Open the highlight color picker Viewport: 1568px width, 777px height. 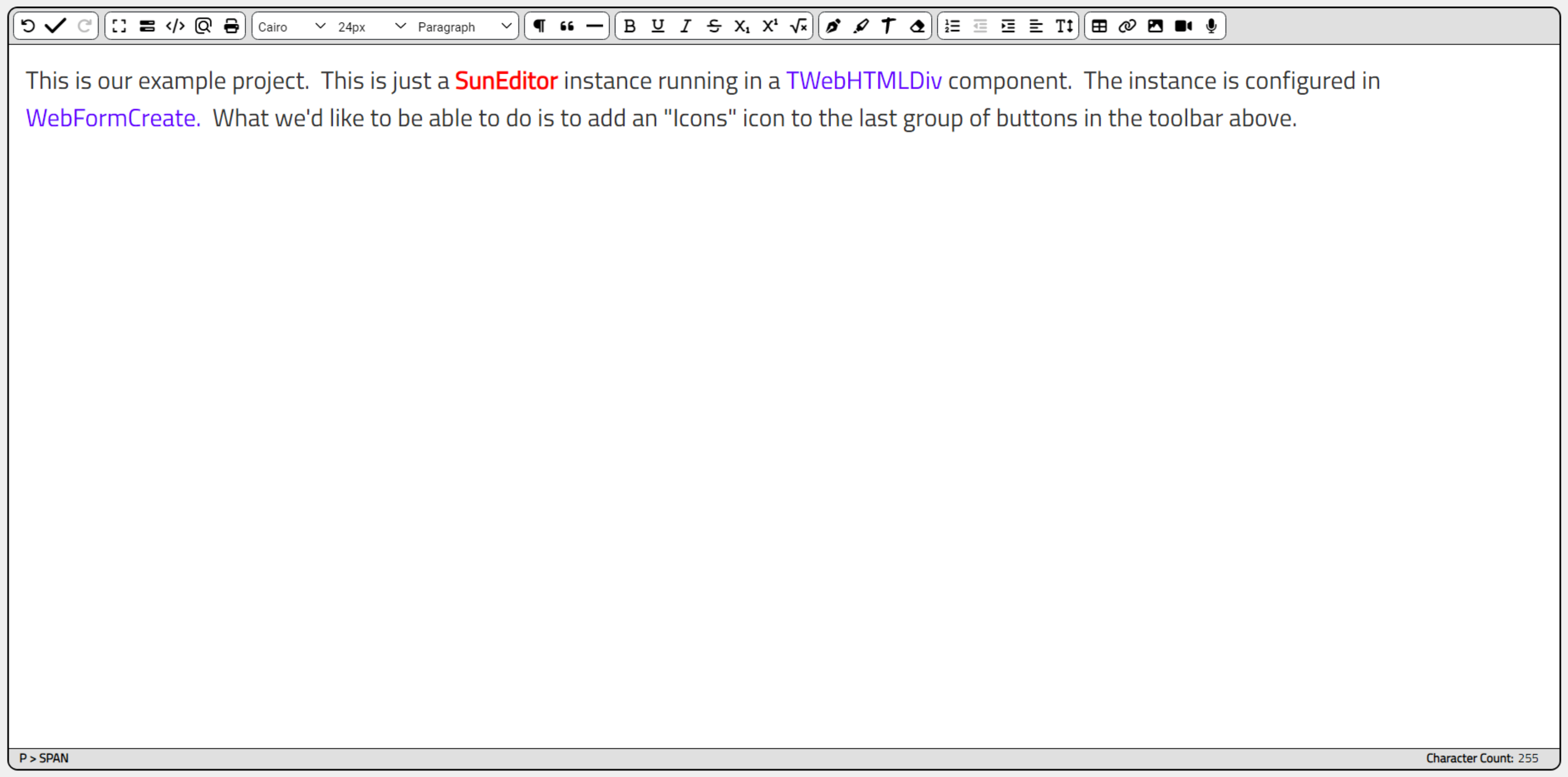tap(861, 26)
